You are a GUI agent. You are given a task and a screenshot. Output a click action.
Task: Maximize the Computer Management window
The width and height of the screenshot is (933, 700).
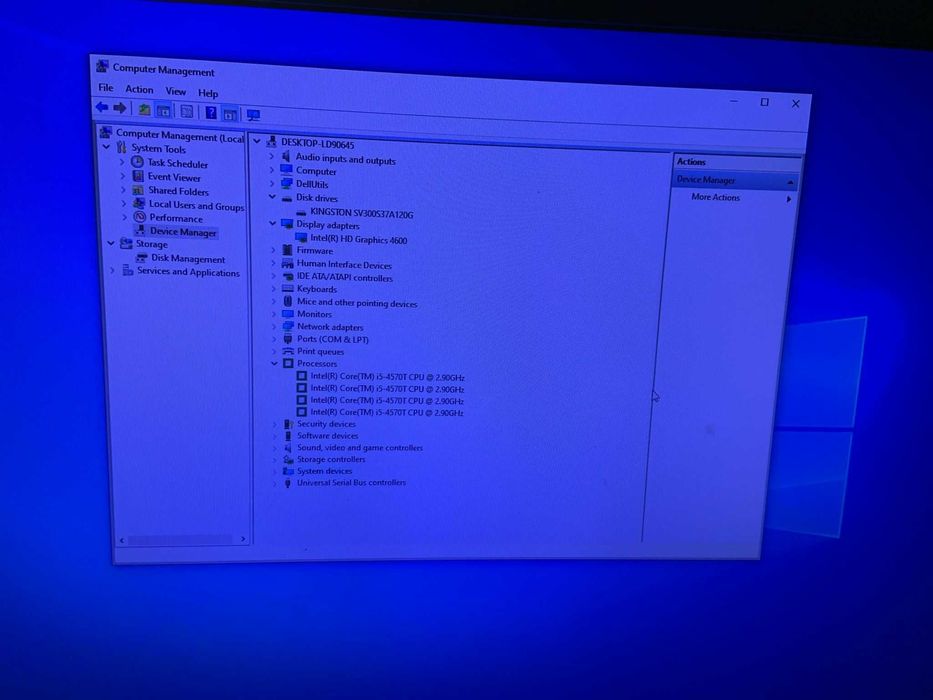(x=765, y=102)
